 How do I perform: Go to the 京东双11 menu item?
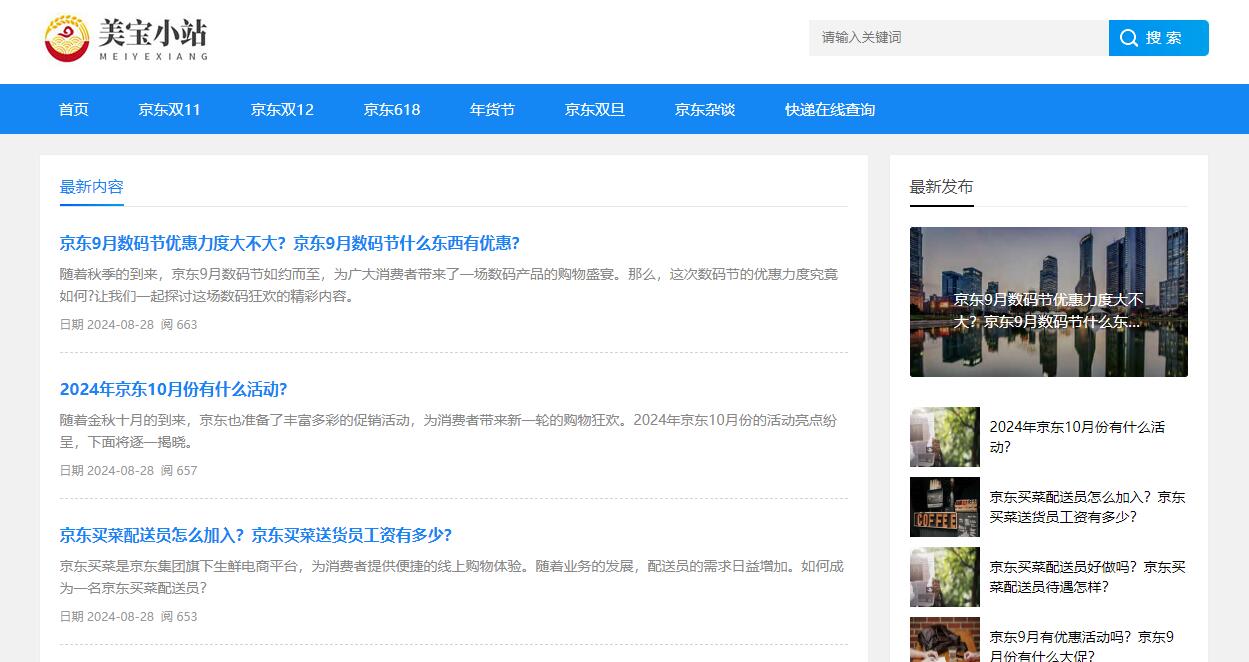pos(169,109)
